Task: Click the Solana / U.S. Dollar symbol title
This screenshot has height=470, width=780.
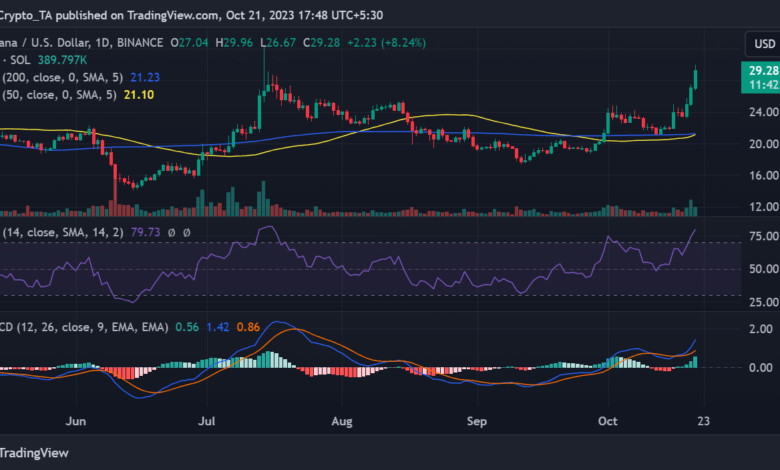Action: pyautogui.click(x=45, y=43)
